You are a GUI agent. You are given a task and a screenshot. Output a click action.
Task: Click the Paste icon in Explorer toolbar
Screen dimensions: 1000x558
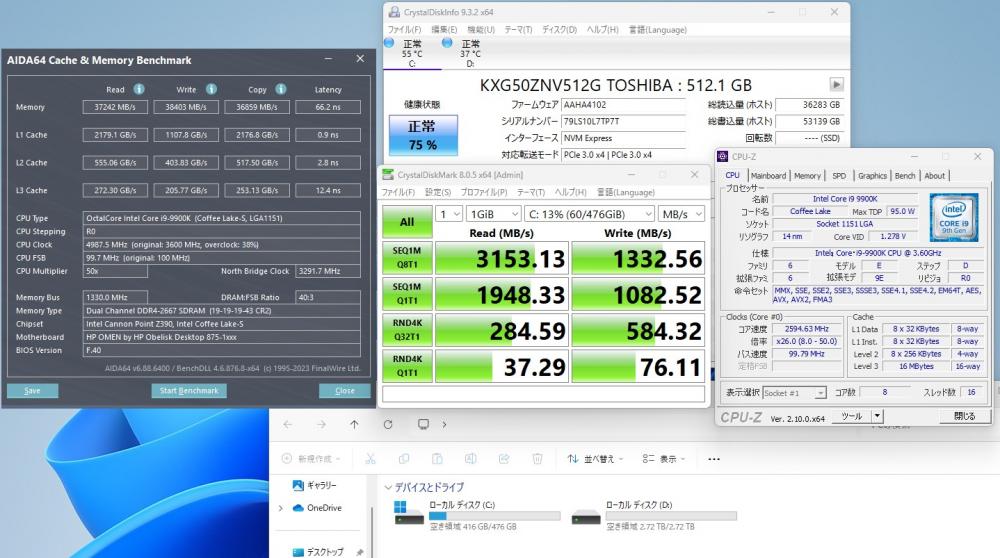click(x=437, y=459)
